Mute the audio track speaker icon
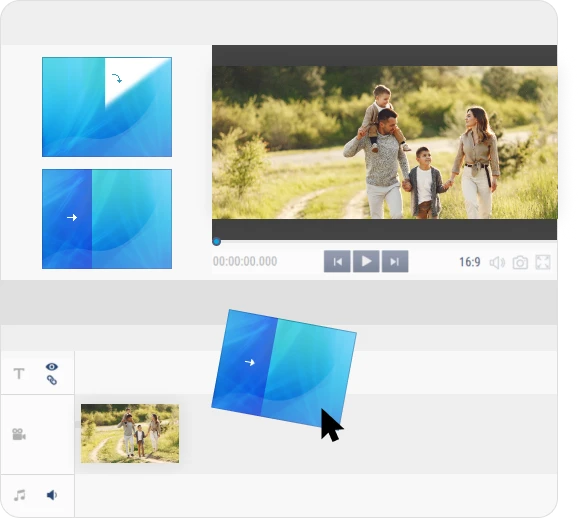This screenshot has height=518, width=578. coord(52,495)
